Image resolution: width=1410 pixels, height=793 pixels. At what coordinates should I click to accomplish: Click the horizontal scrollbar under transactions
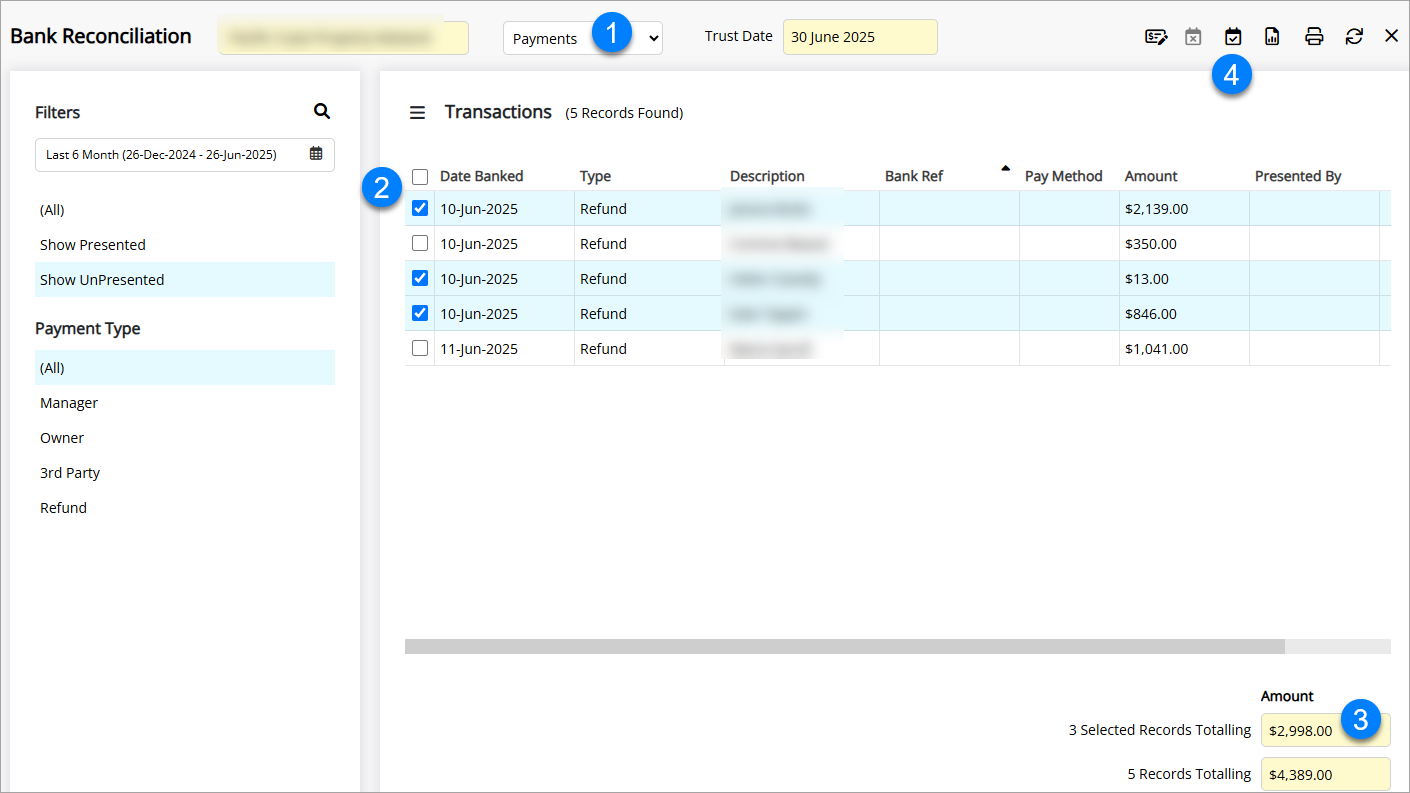844,647
